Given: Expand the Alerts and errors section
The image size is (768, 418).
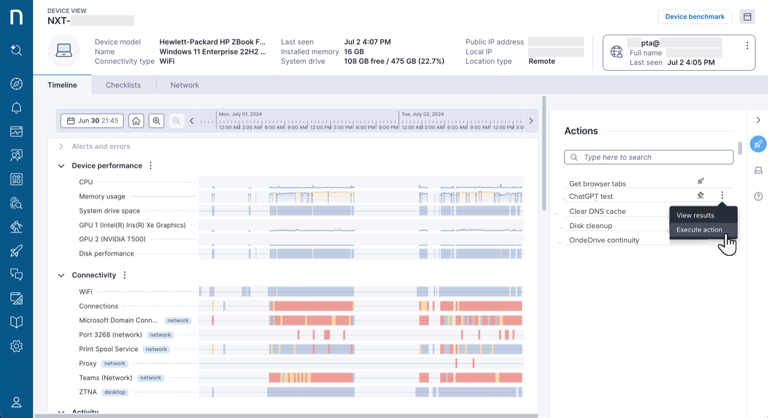Looking at the screenshot, I should coord(61,147).
